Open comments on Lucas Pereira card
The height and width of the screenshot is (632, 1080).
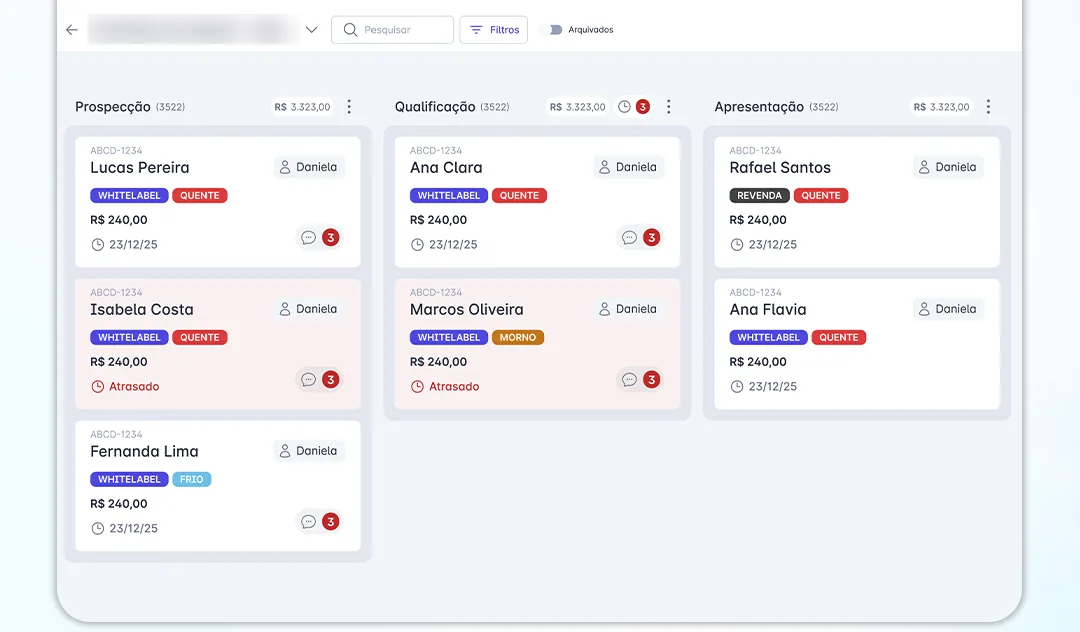click(319, 238)
